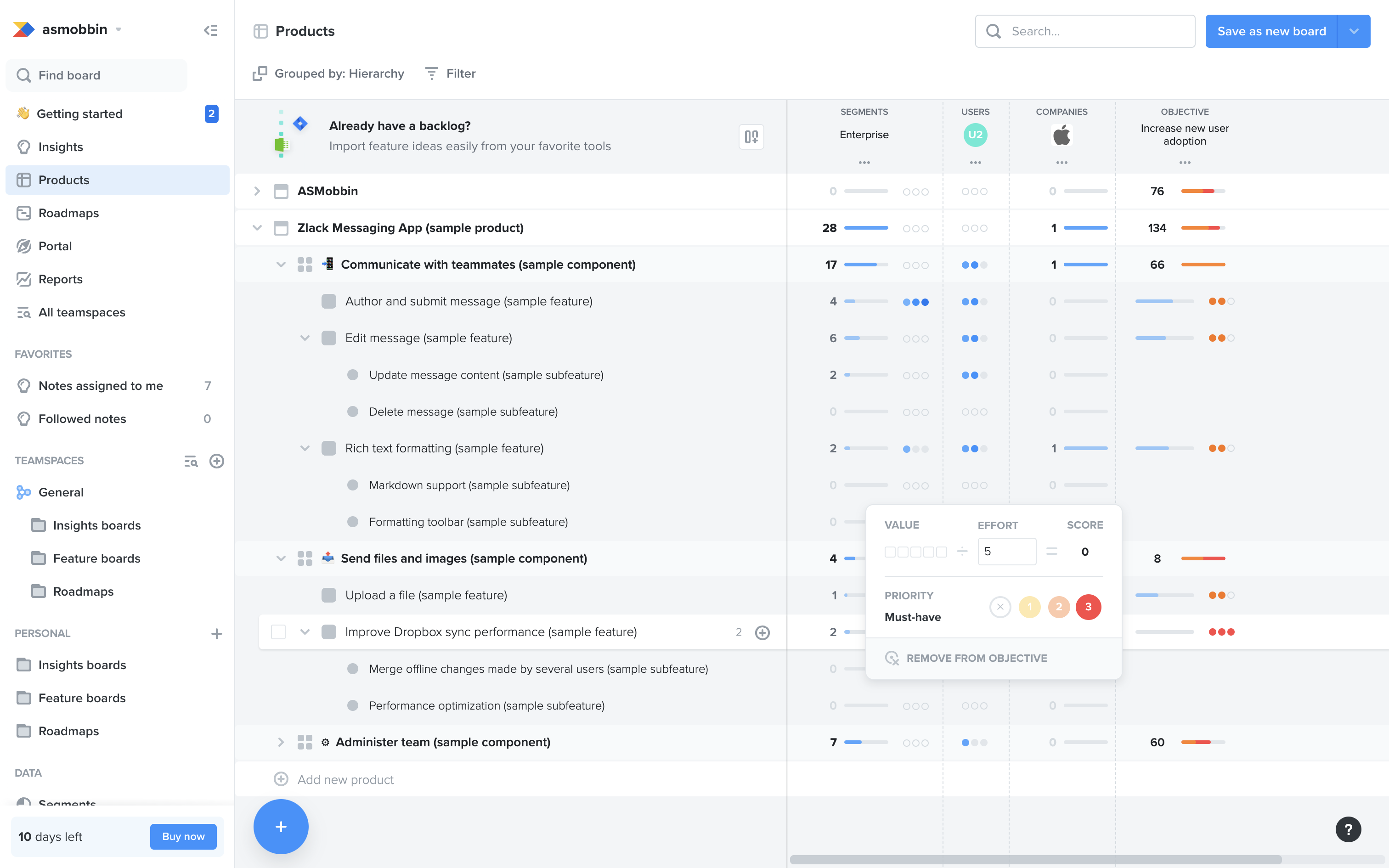Collapse Communicate with teammates component
Viewport: 1389px width, 868px height.
point(281,265)
